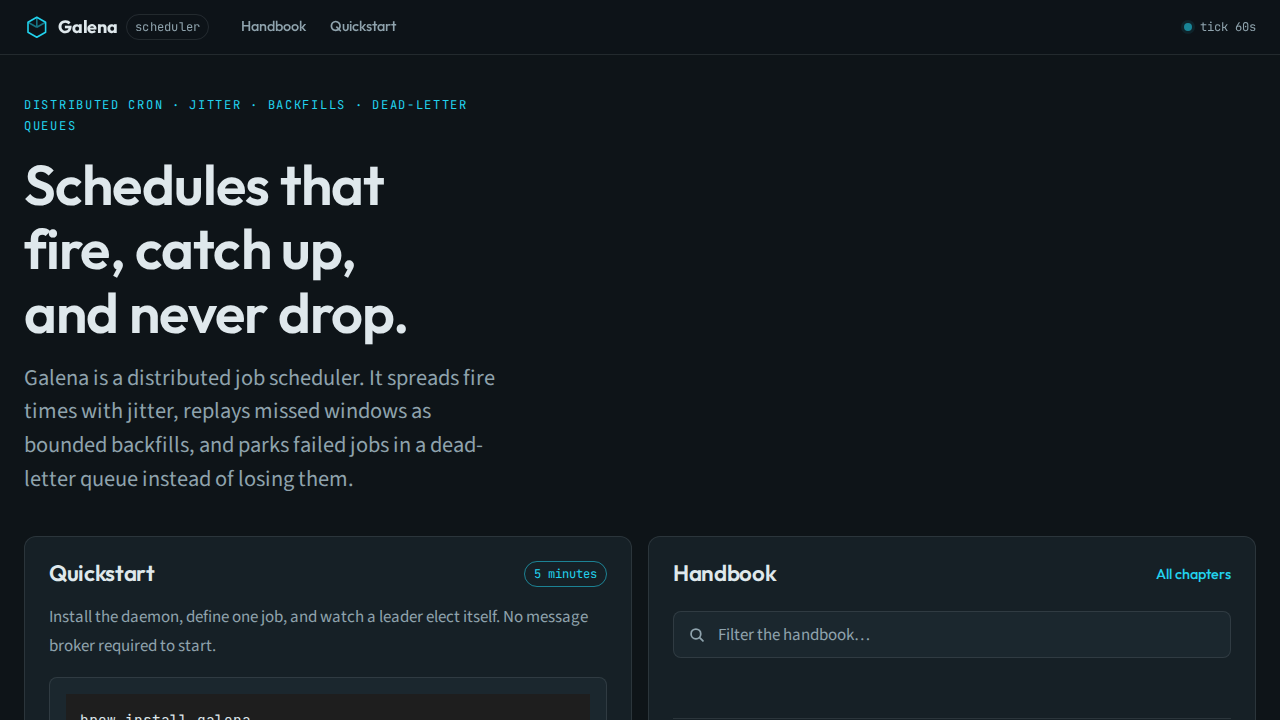Screen dimensions: 1280x720
Task: Click the Handbook card heading
Action: point(725,573)
